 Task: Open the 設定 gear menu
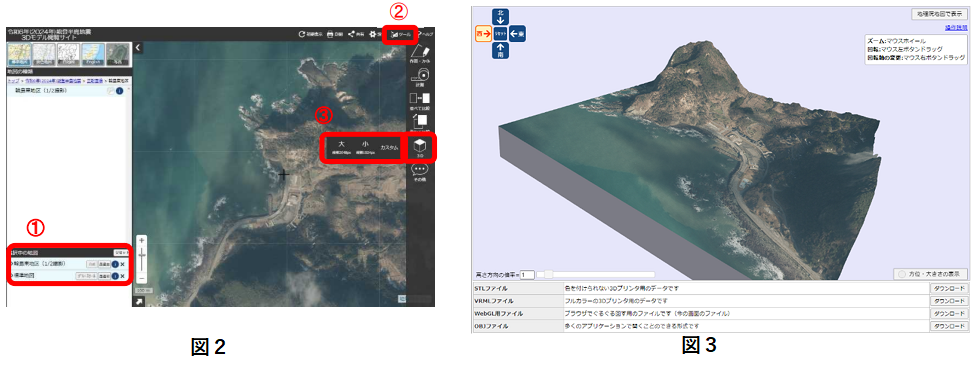[x=375, y=34]
